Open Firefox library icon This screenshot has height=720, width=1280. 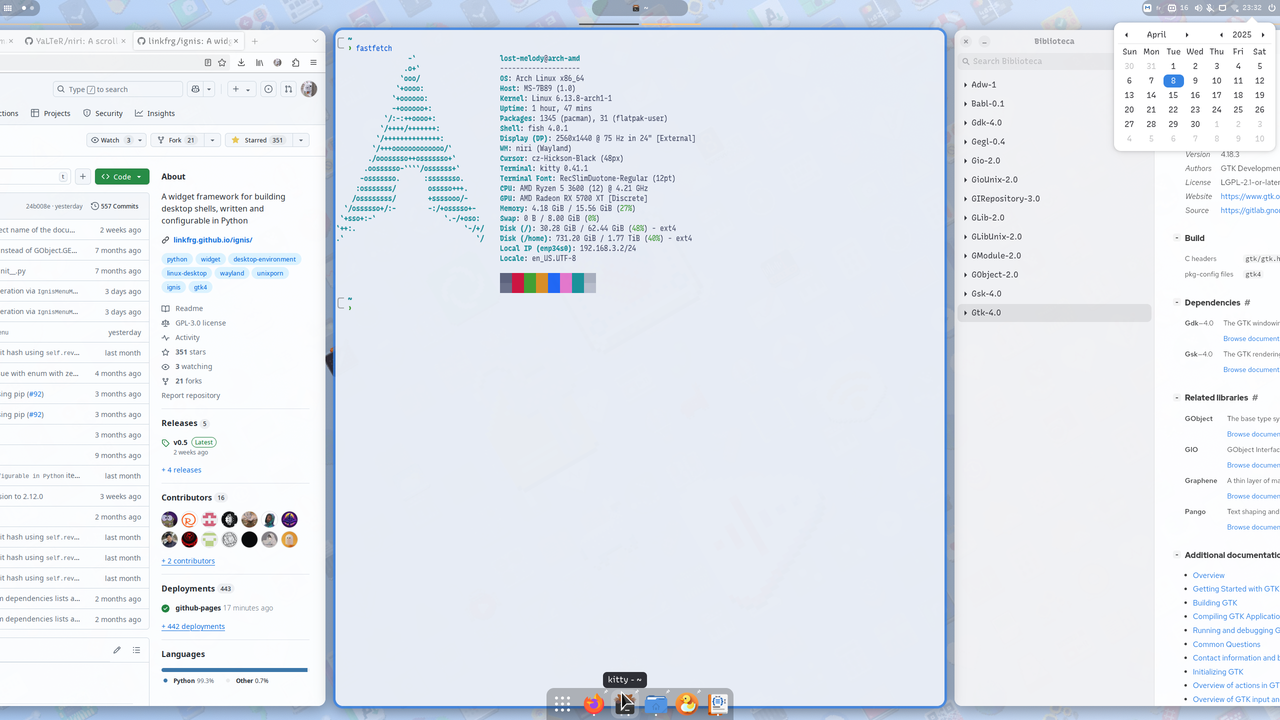[259, 62]
